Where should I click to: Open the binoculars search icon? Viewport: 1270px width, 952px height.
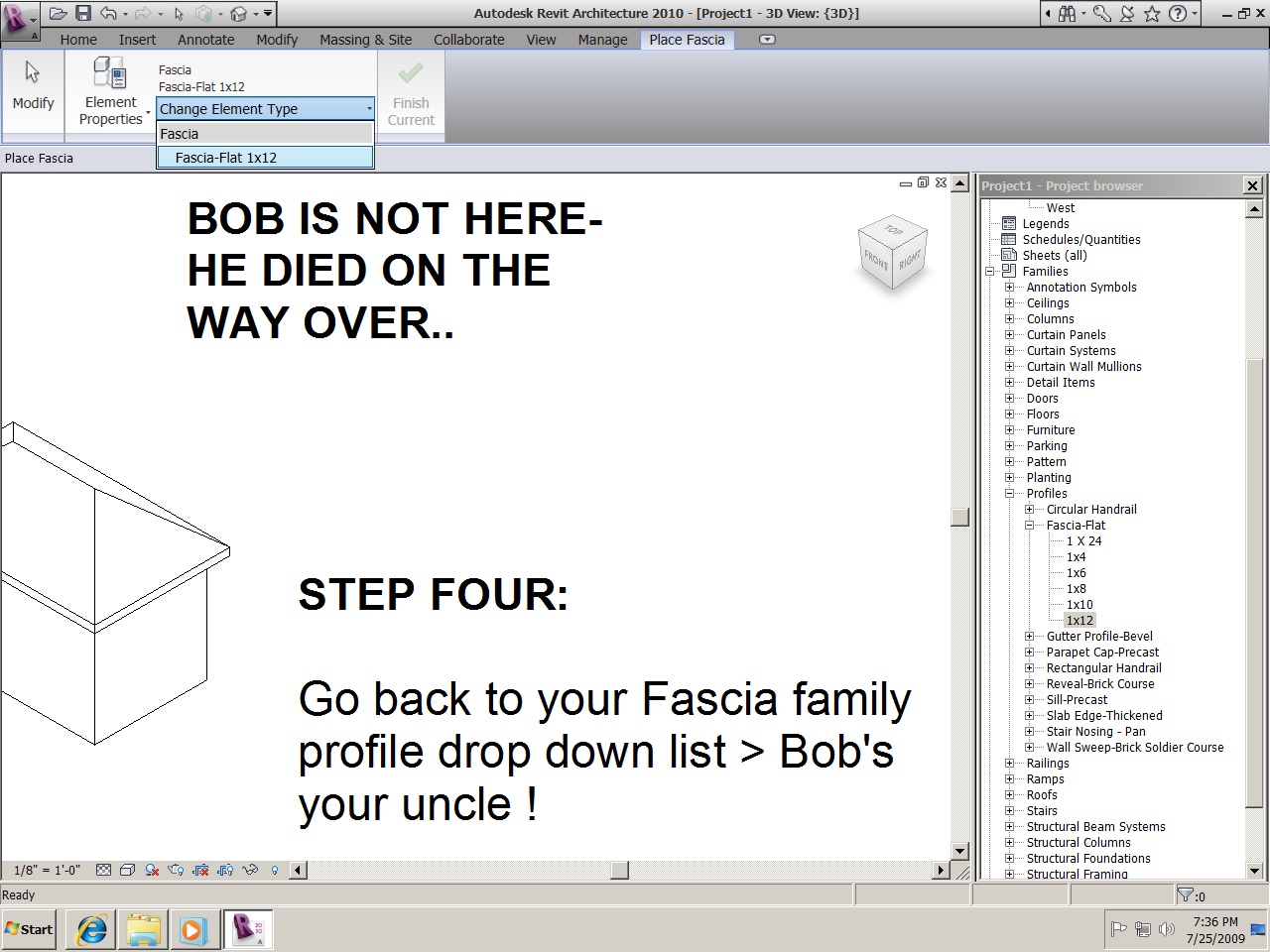1068,14
